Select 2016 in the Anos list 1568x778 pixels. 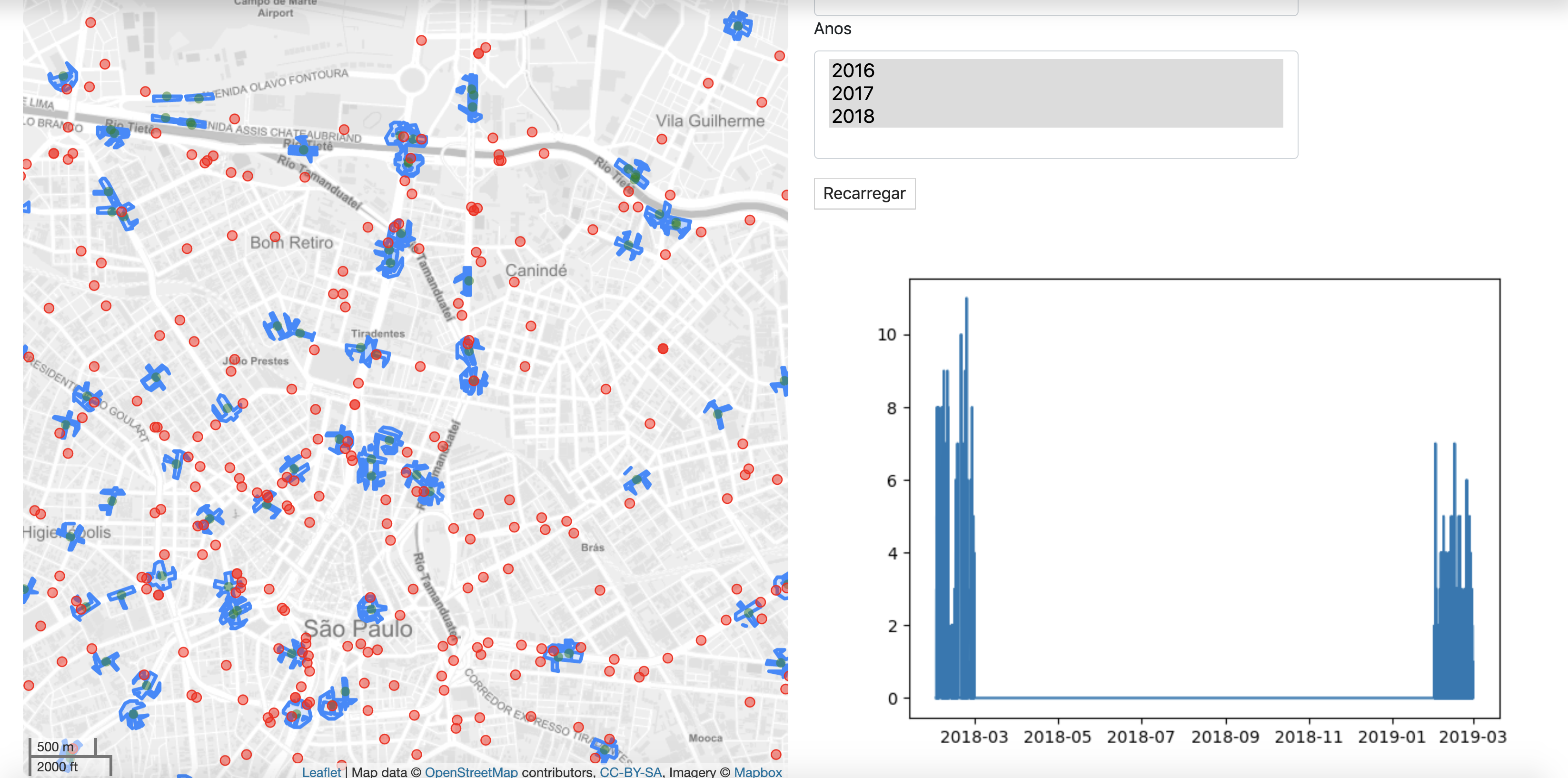pos(1055,70)
